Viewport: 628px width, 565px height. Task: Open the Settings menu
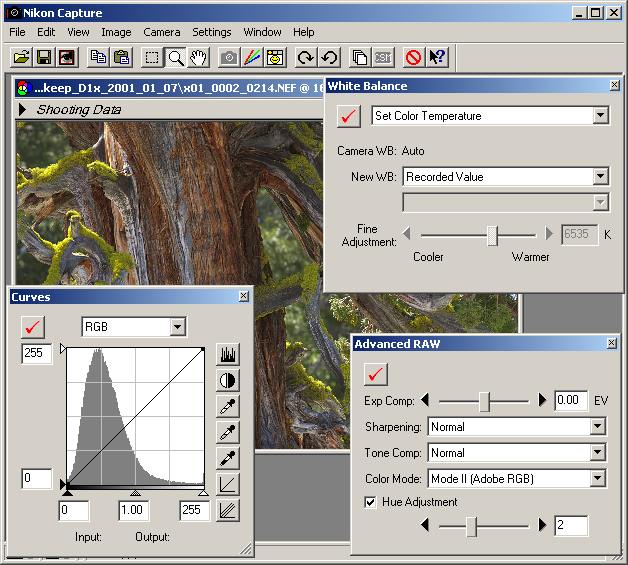click(x=211, y=32)
